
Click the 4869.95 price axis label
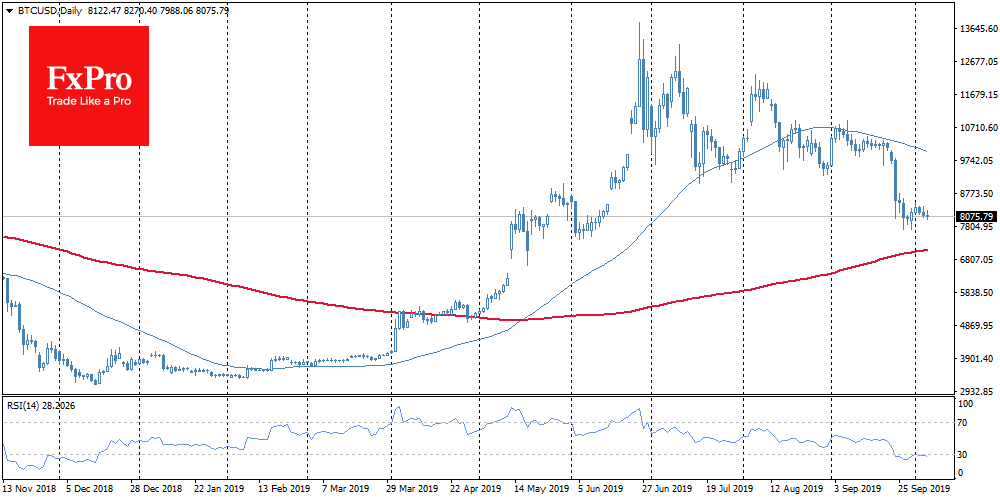[x=979, y=326]
